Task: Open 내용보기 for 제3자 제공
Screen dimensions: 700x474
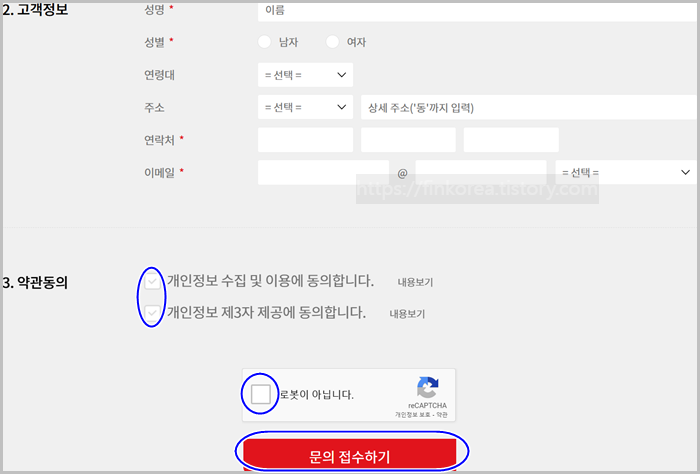Action: 407,314
